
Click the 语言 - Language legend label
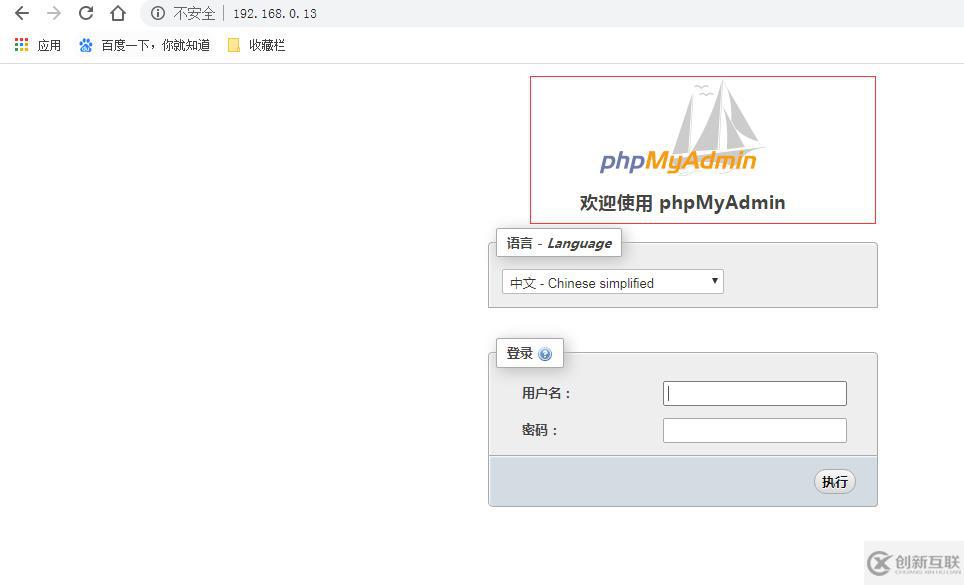click(x=559, y=243)
